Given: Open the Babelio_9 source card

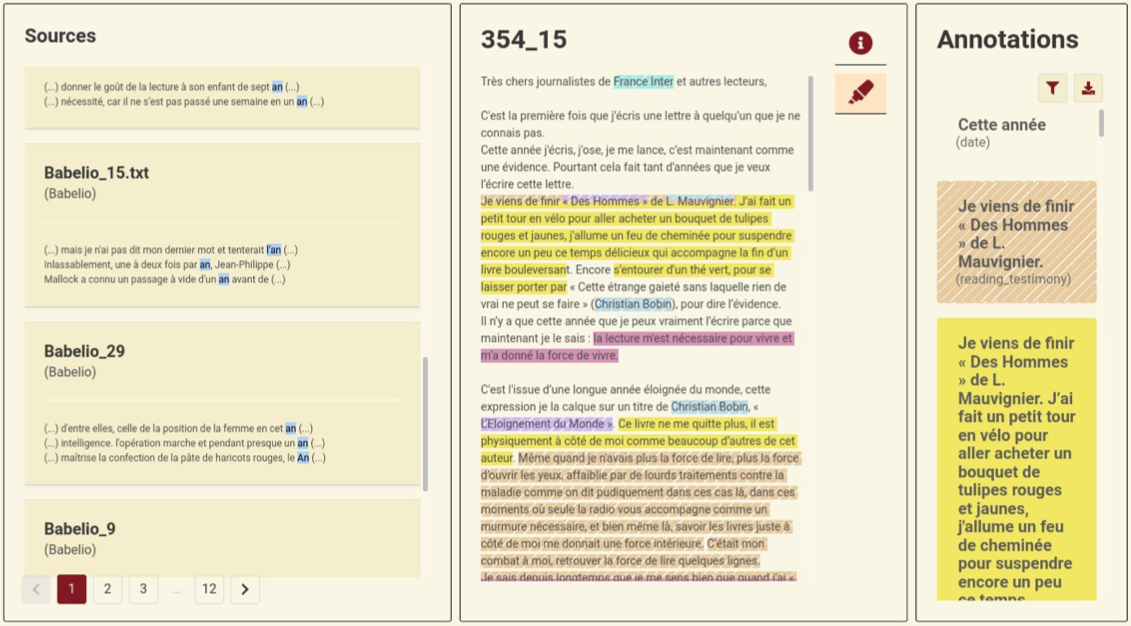Looking at the screenshot, I should point(79,529).
